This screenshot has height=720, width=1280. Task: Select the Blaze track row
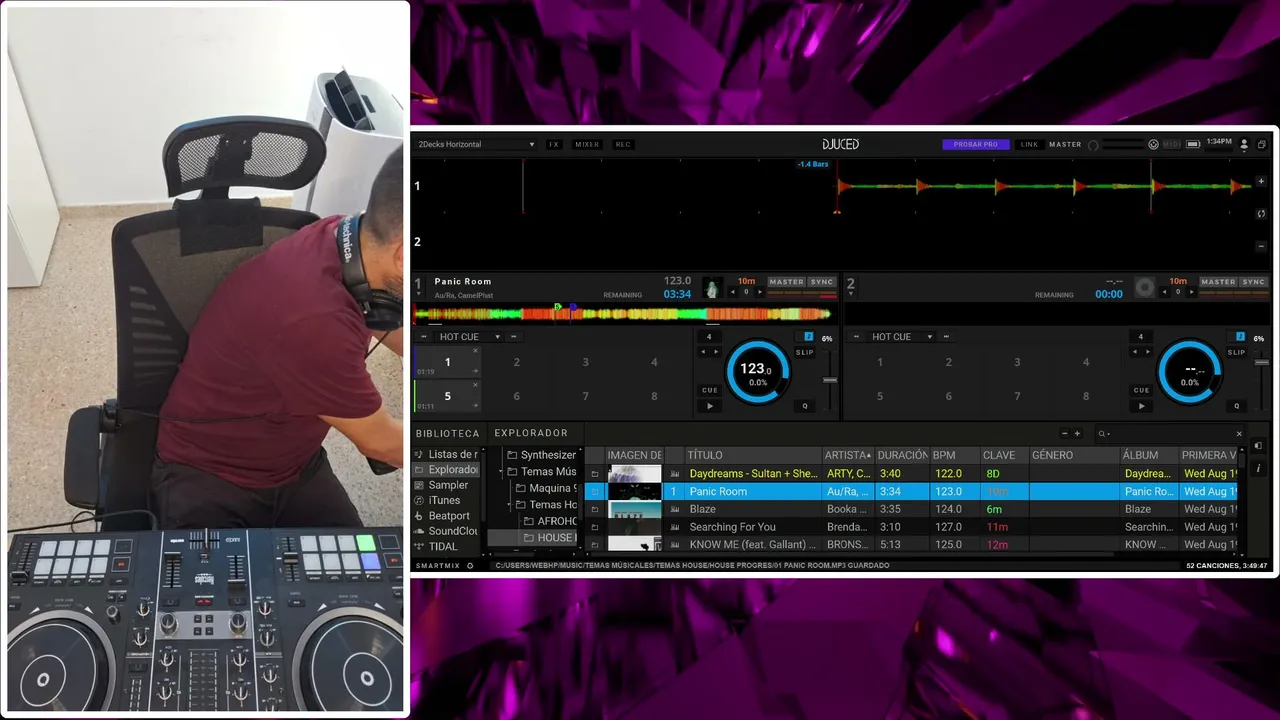point(911,509)
